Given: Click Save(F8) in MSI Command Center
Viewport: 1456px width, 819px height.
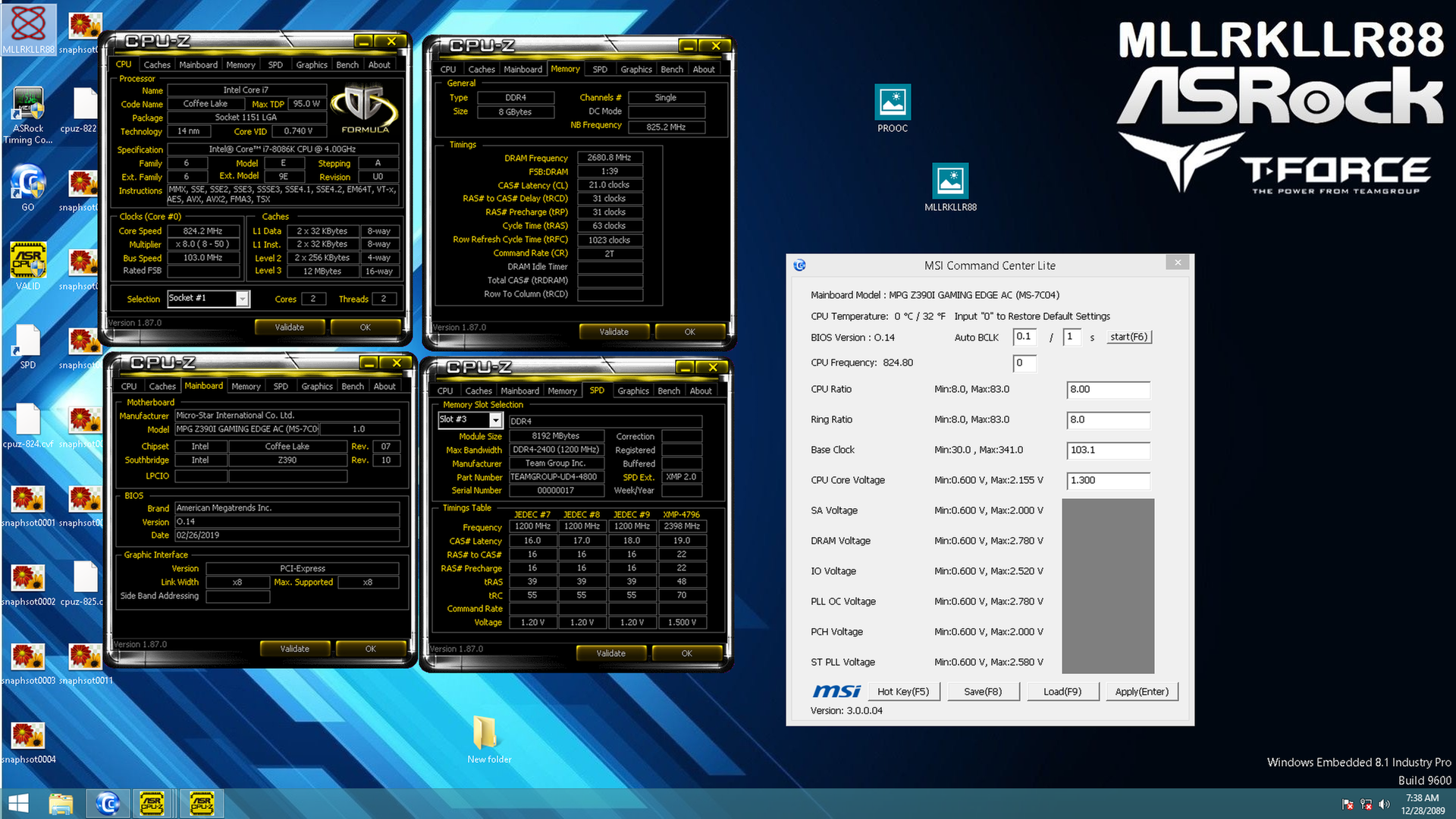Looking at the screenshot, I should (982, 692).
